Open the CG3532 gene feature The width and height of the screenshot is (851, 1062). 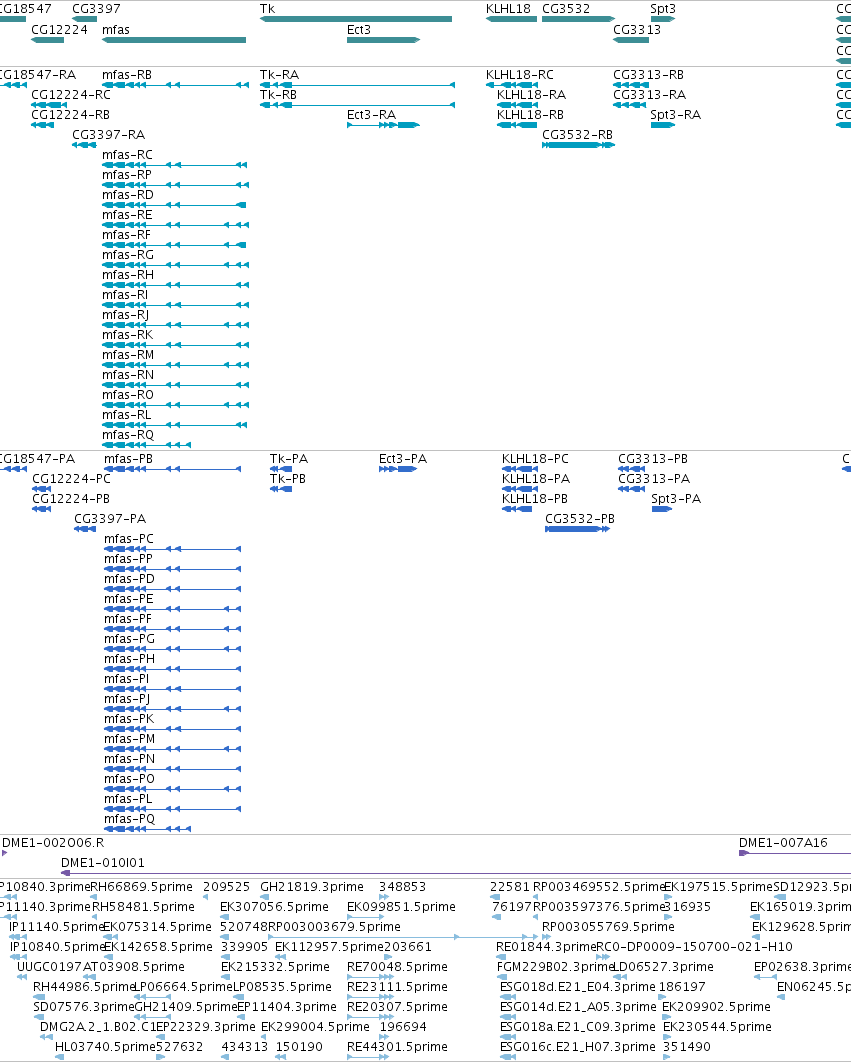point(578,19)
